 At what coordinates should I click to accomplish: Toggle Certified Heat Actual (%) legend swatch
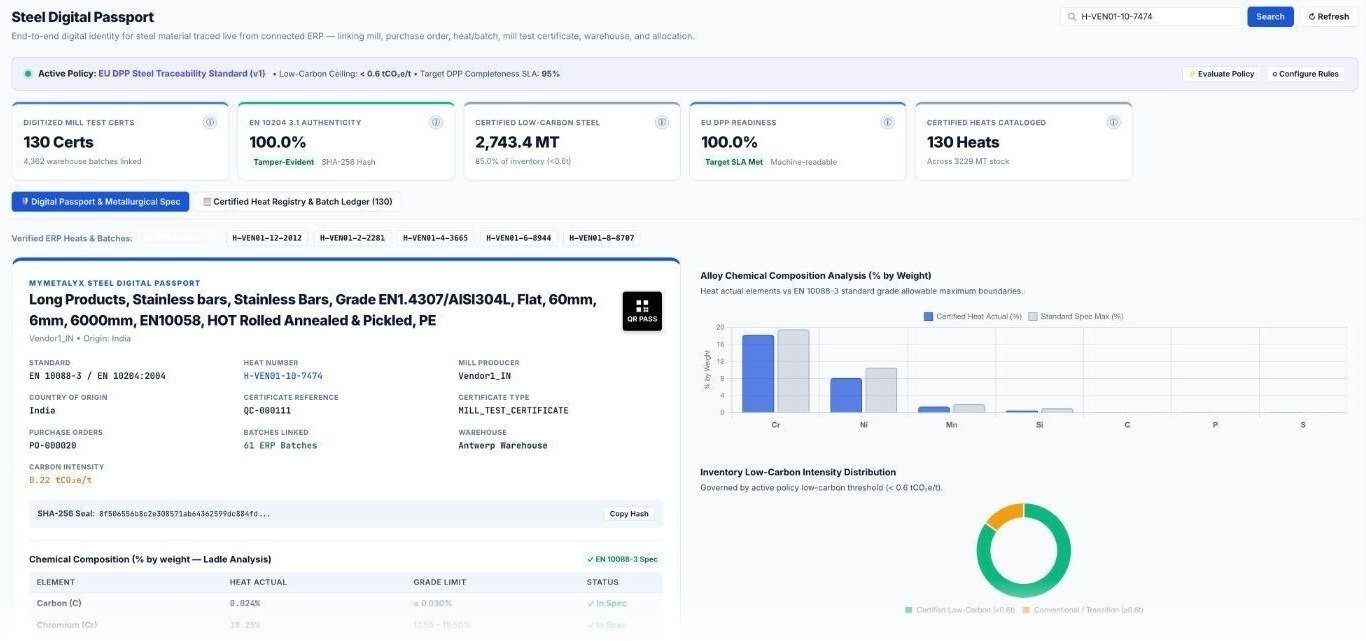point(928,316)
